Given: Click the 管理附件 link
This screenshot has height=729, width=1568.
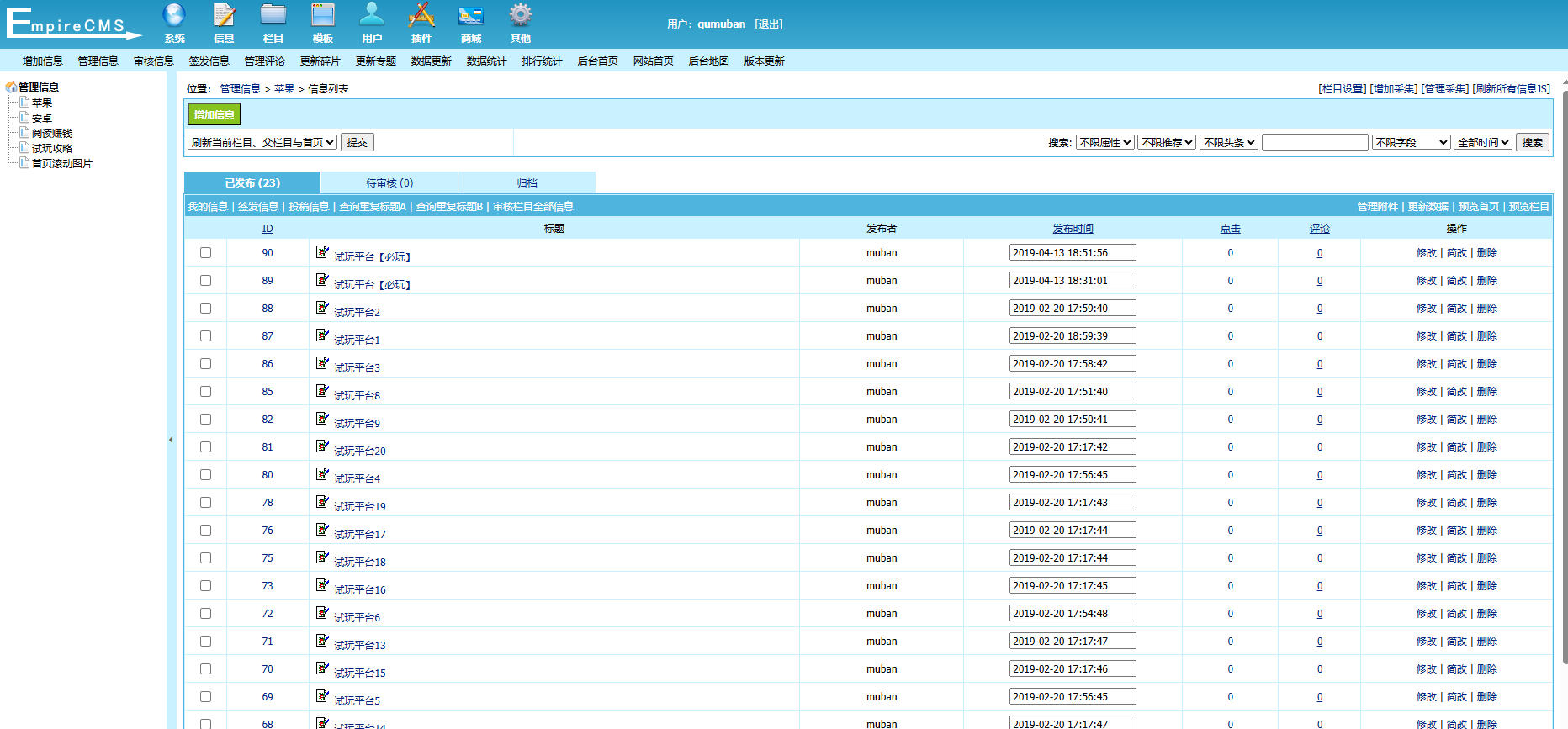Looking at the screenshot, I should point(1377,206).
